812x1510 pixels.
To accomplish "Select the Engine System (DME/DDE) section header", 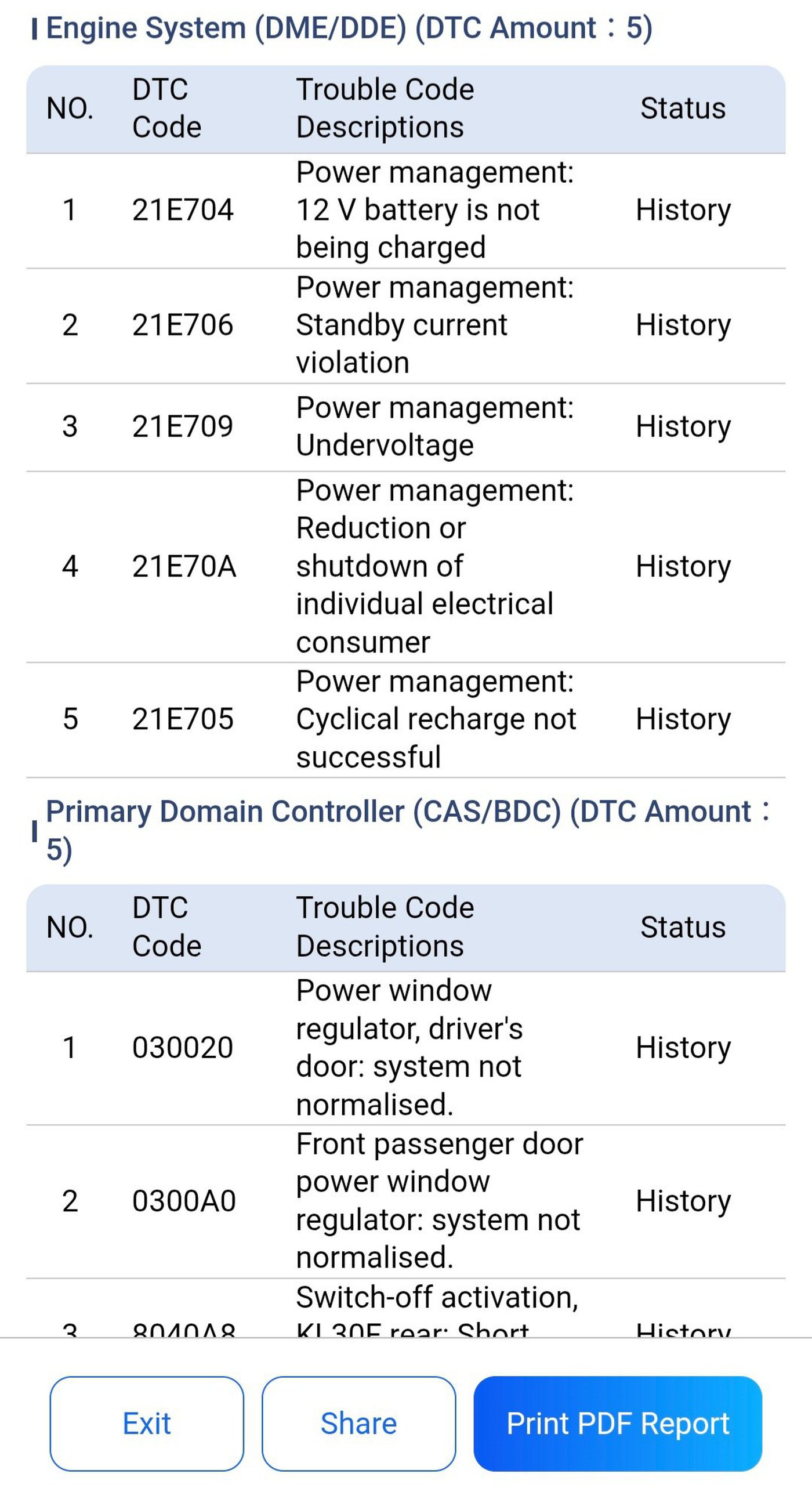I will click(349, 28).
